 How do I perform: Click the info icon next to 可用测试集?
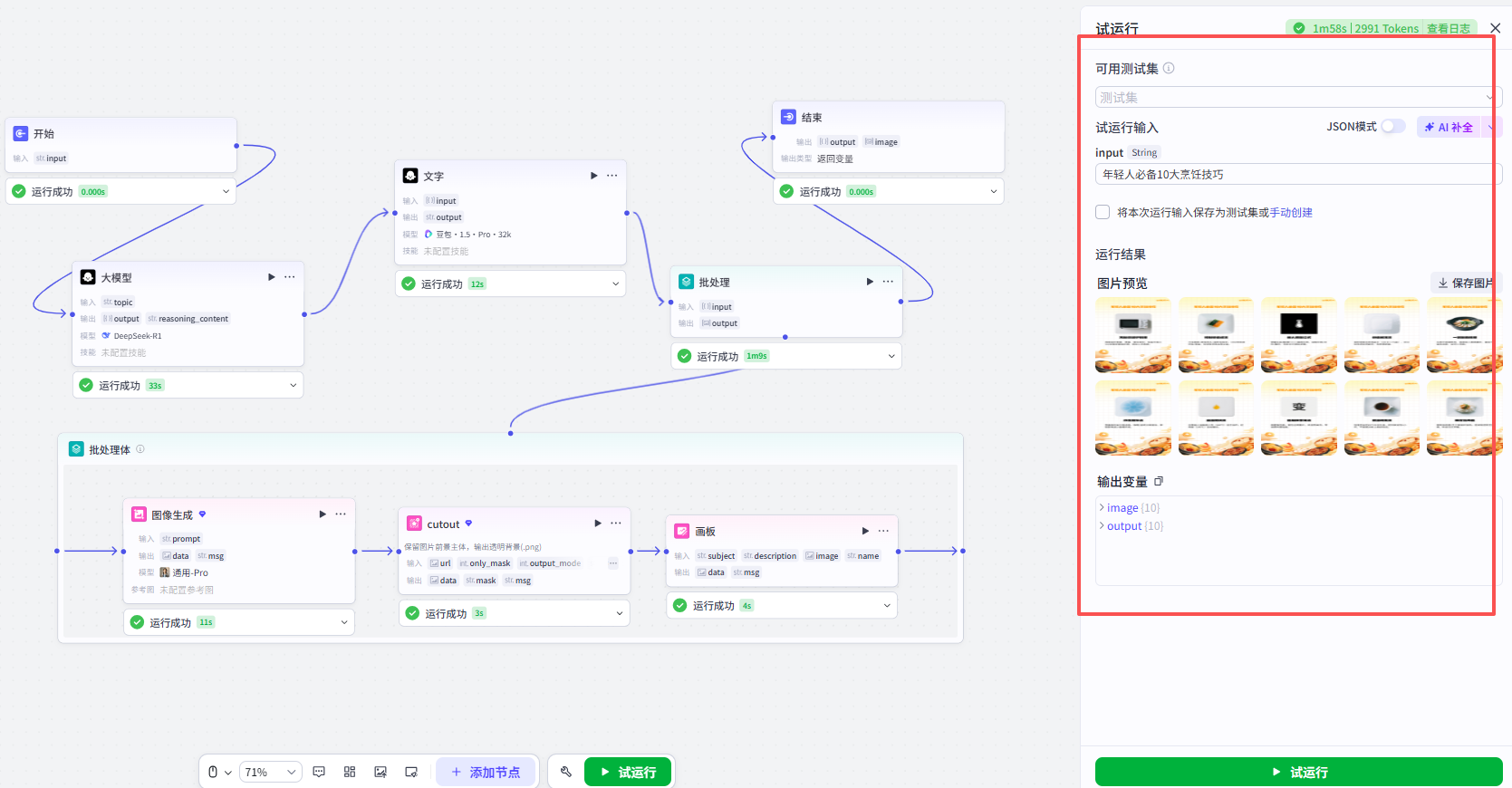[x=1169, y=68]
